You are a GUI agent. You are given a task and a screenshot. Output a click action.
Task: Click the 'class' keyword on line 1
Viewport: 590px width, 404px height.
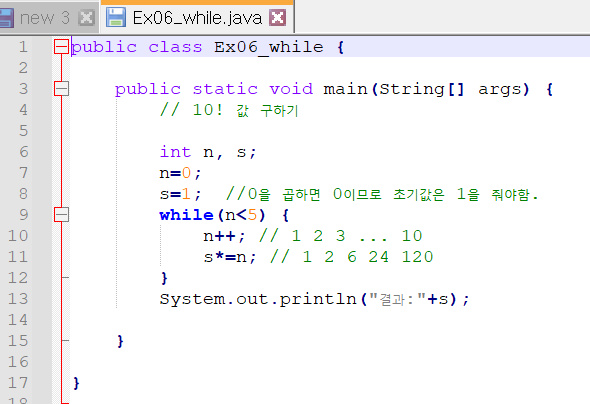coord(175,47)
